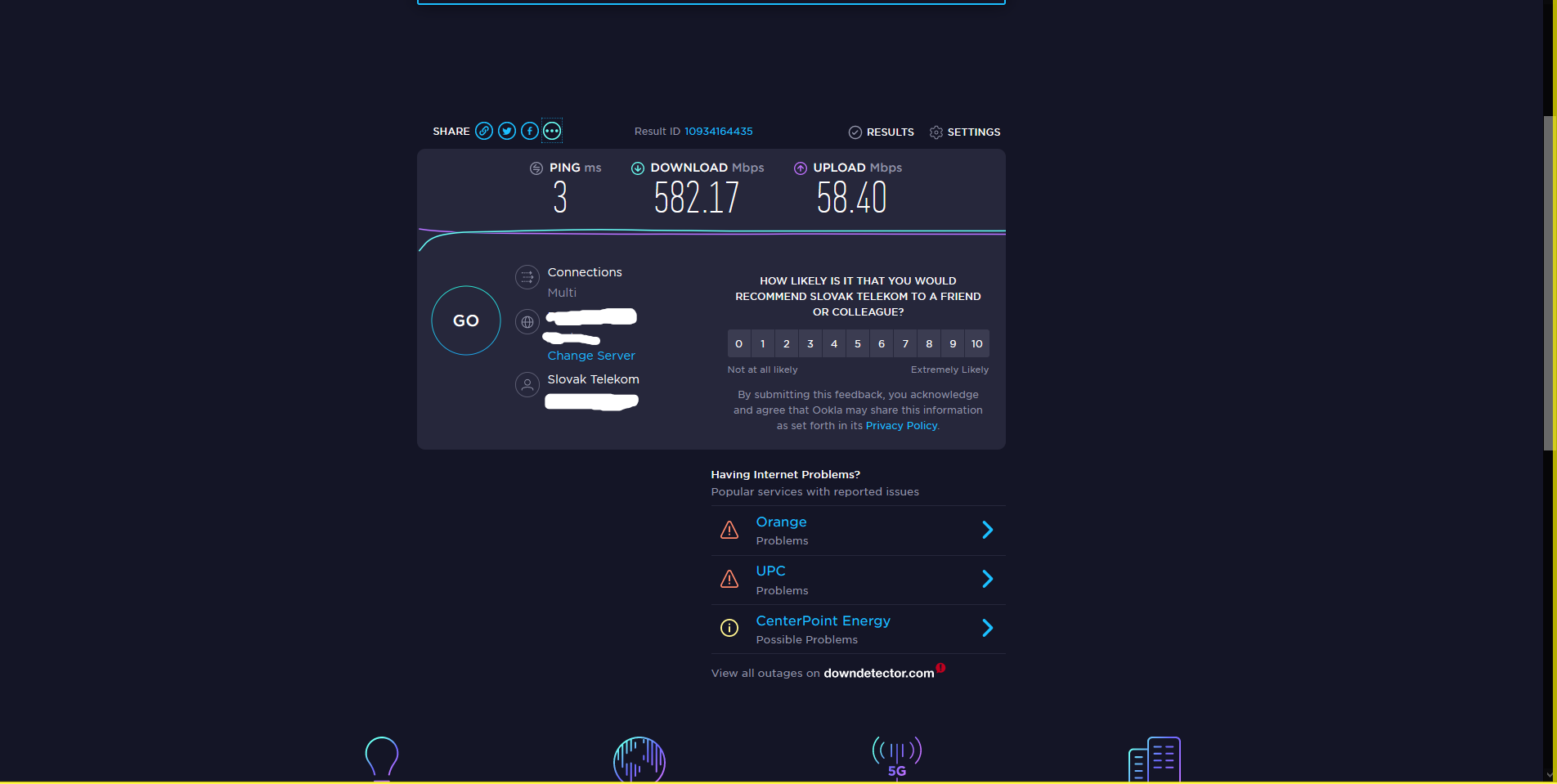Click the Change Server link
1557x784 pixels.
point(590,356)
